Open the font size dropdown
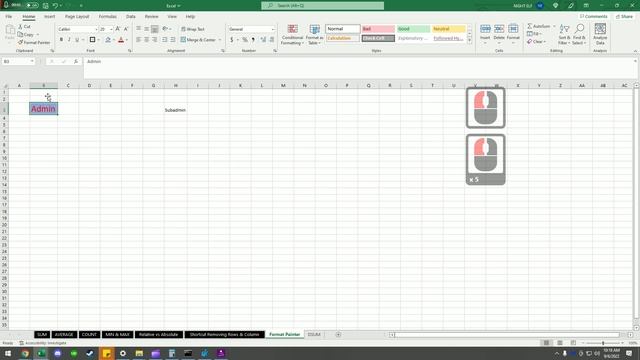The width and height of the screenshot is (640, 360). [111, 29]
